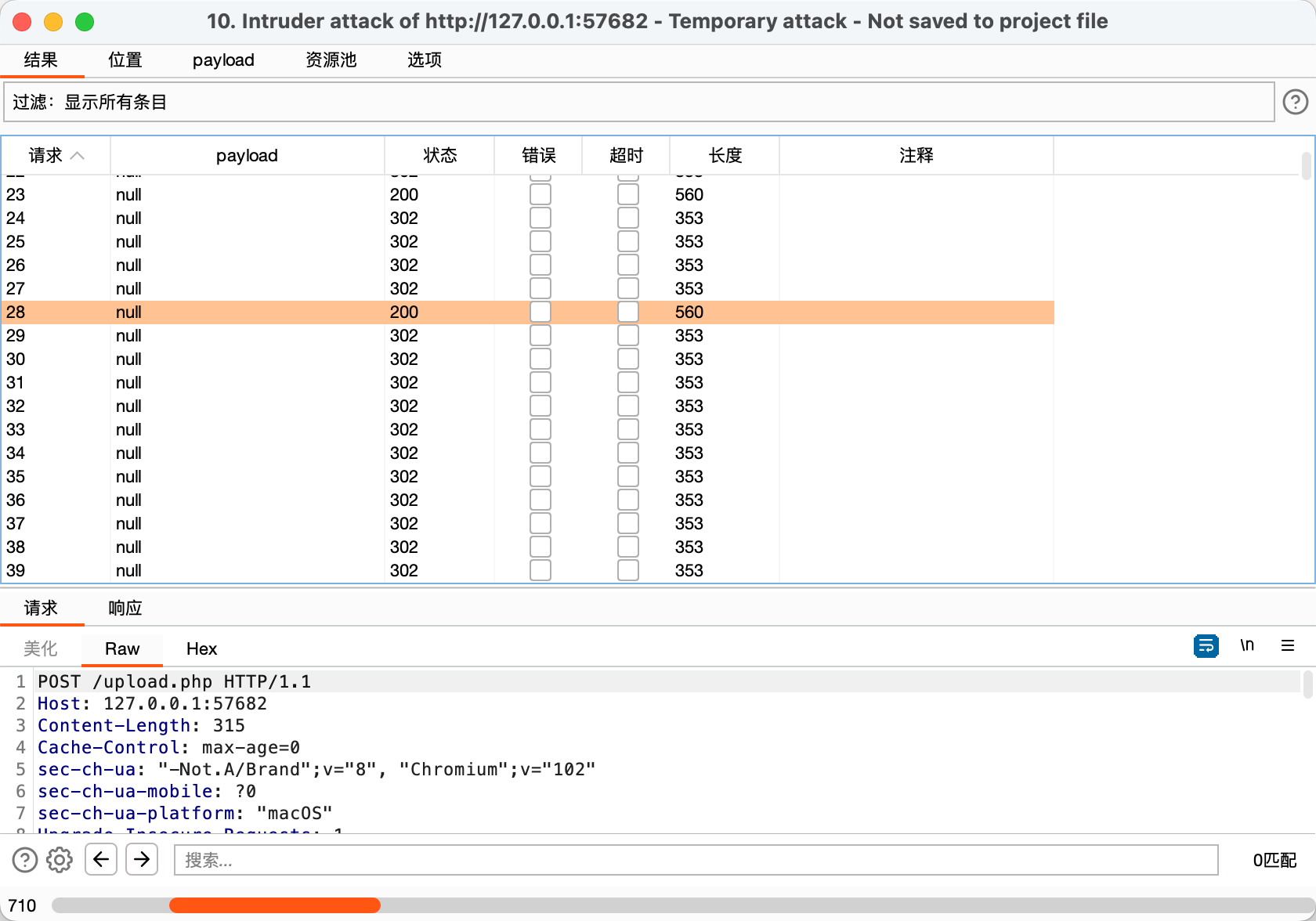Open the 响应 response tab

click(125, 608)
